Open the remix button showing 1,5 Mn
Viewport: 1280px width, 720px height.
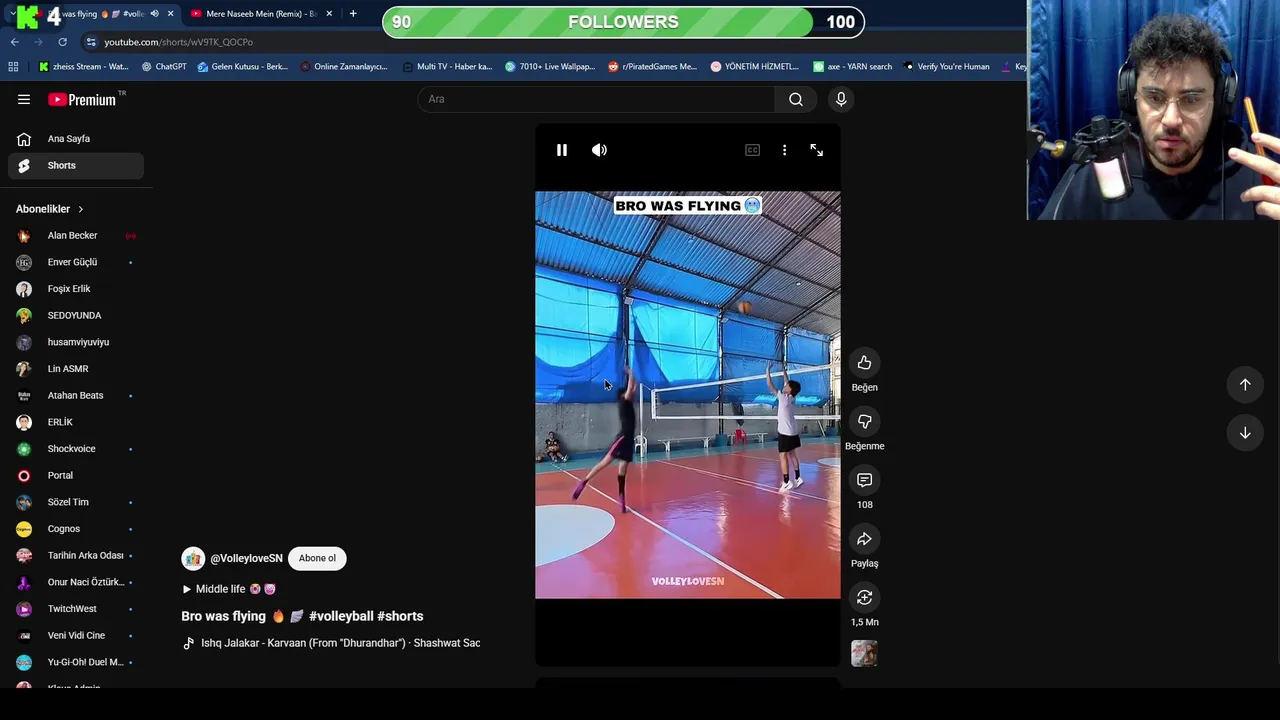(864, 597)
